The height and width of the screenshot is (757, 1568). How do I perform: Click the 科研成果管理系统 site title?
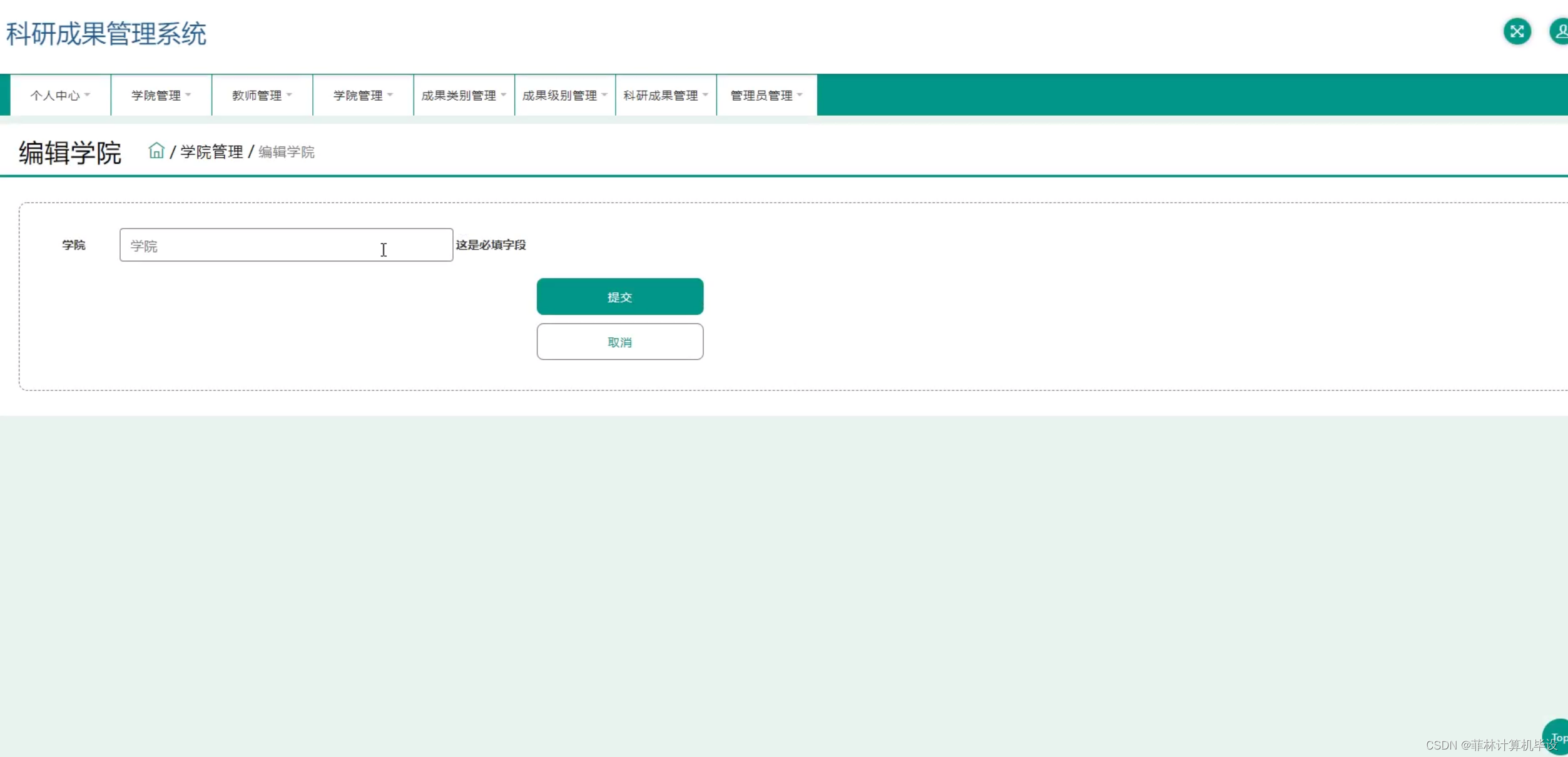[x=106, y=34]
